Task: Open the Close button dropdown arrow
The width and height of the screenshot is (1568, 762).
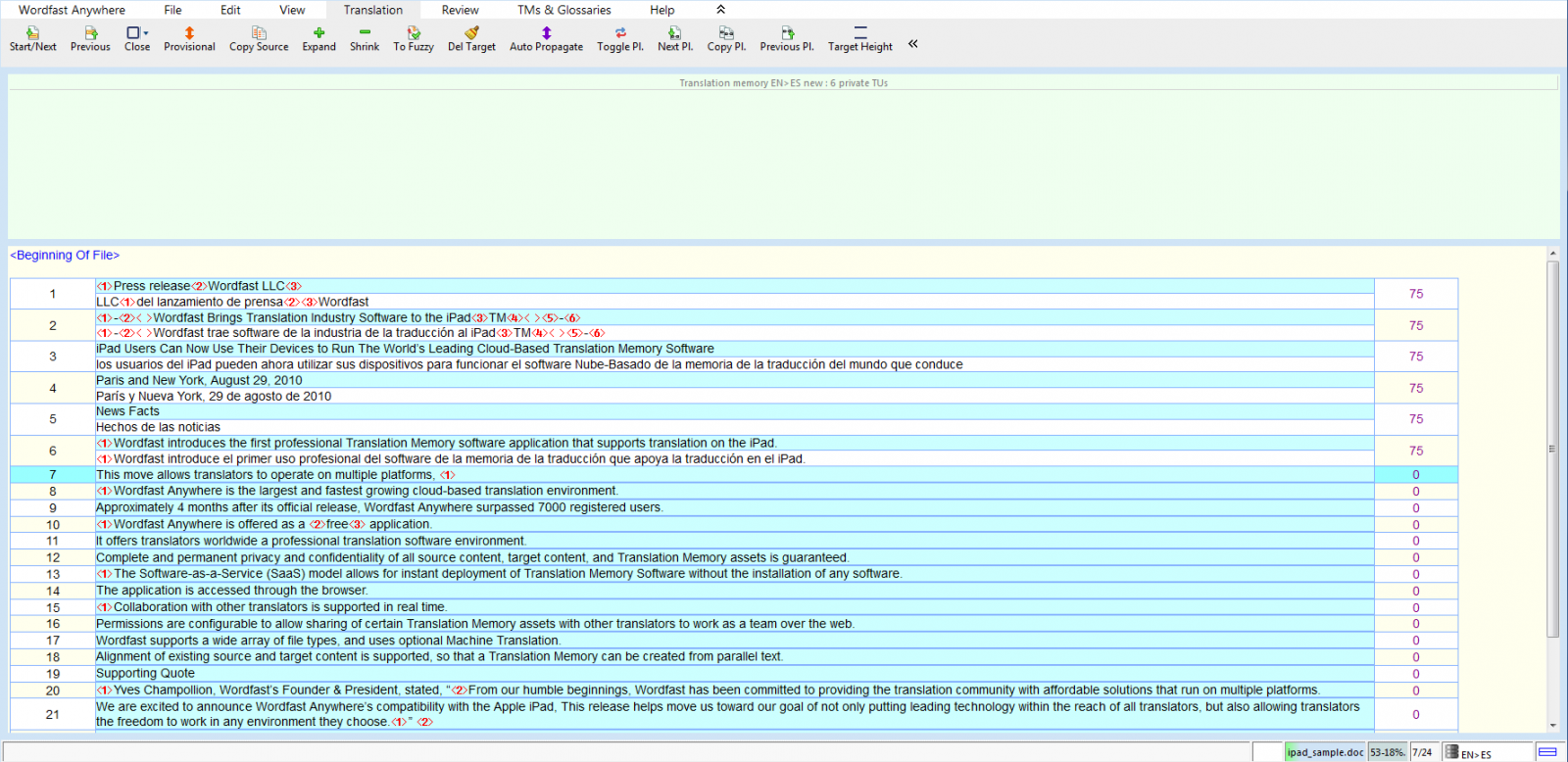Action: click(146, 33)
